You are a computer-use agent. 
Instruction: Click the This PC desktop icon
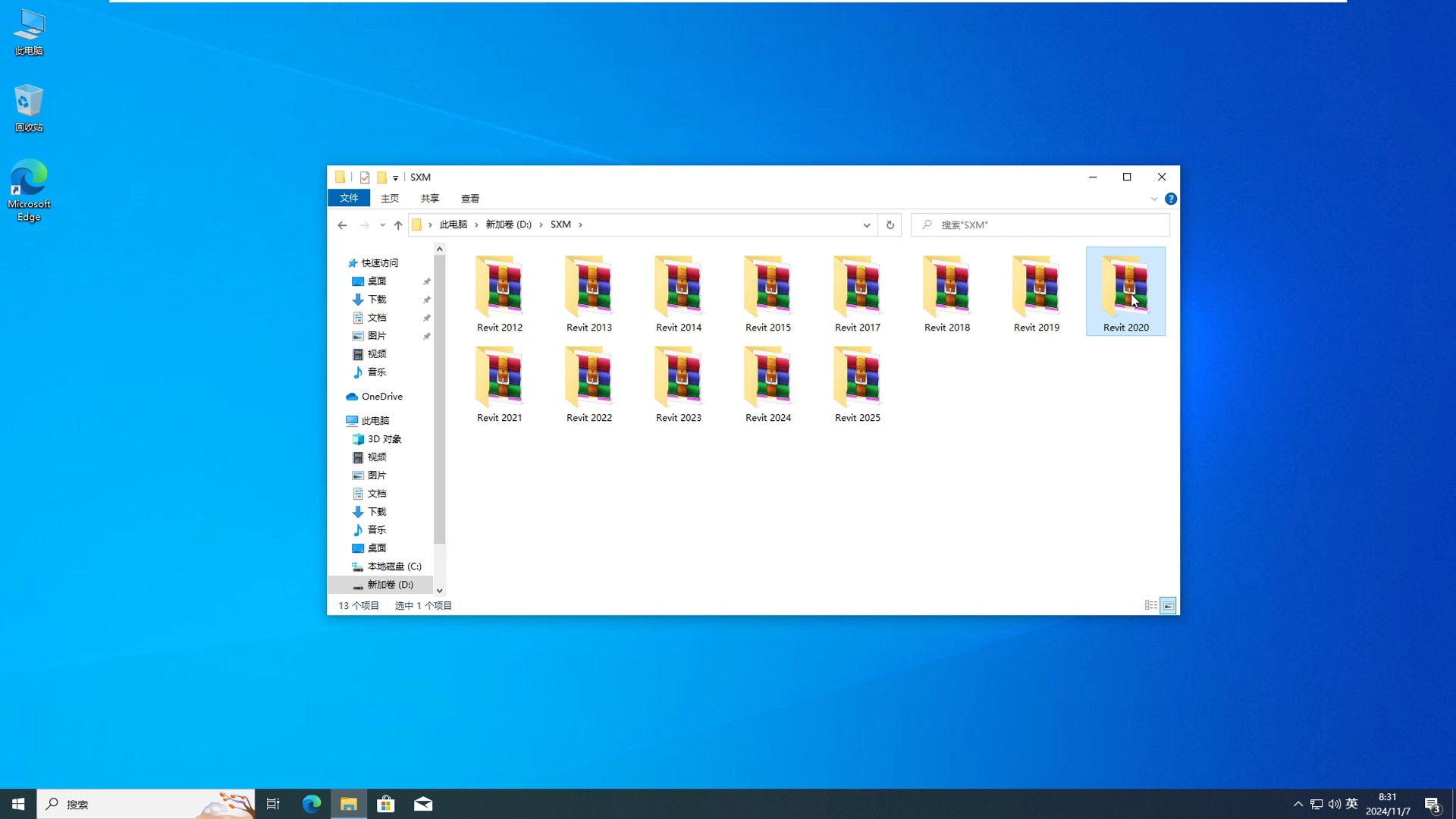click(29, 33)
